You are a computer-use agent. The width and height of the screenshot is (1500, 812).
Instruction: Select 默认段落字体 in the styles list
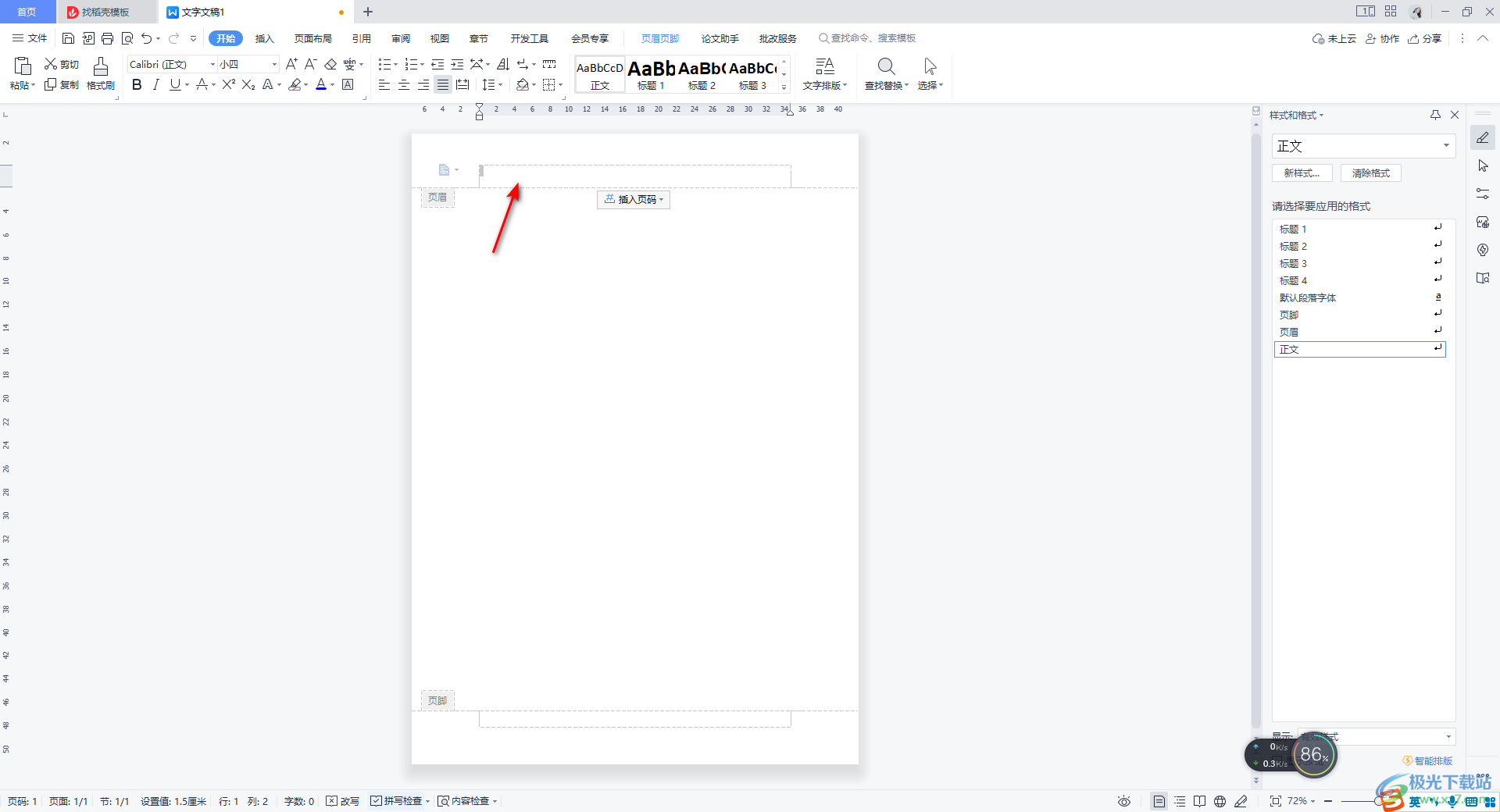1360,297
